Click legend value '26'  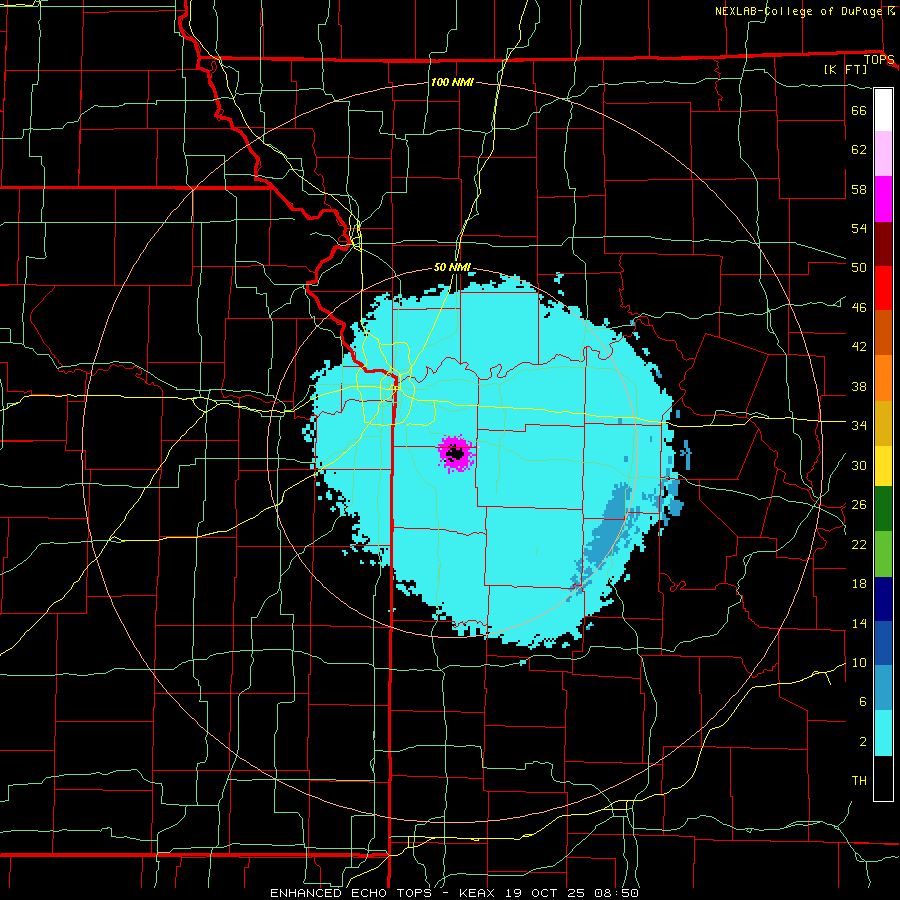point(859,505)
